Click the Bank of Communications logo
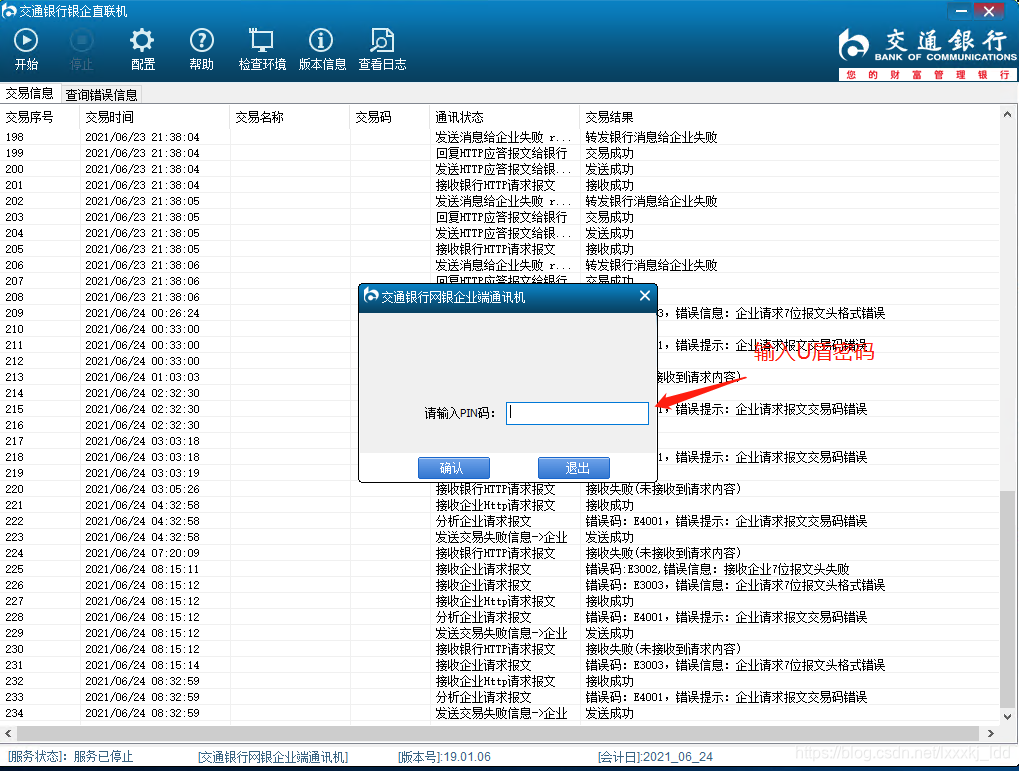The height and width of the screenshot is (771, 1019). [x=927, y=55]
